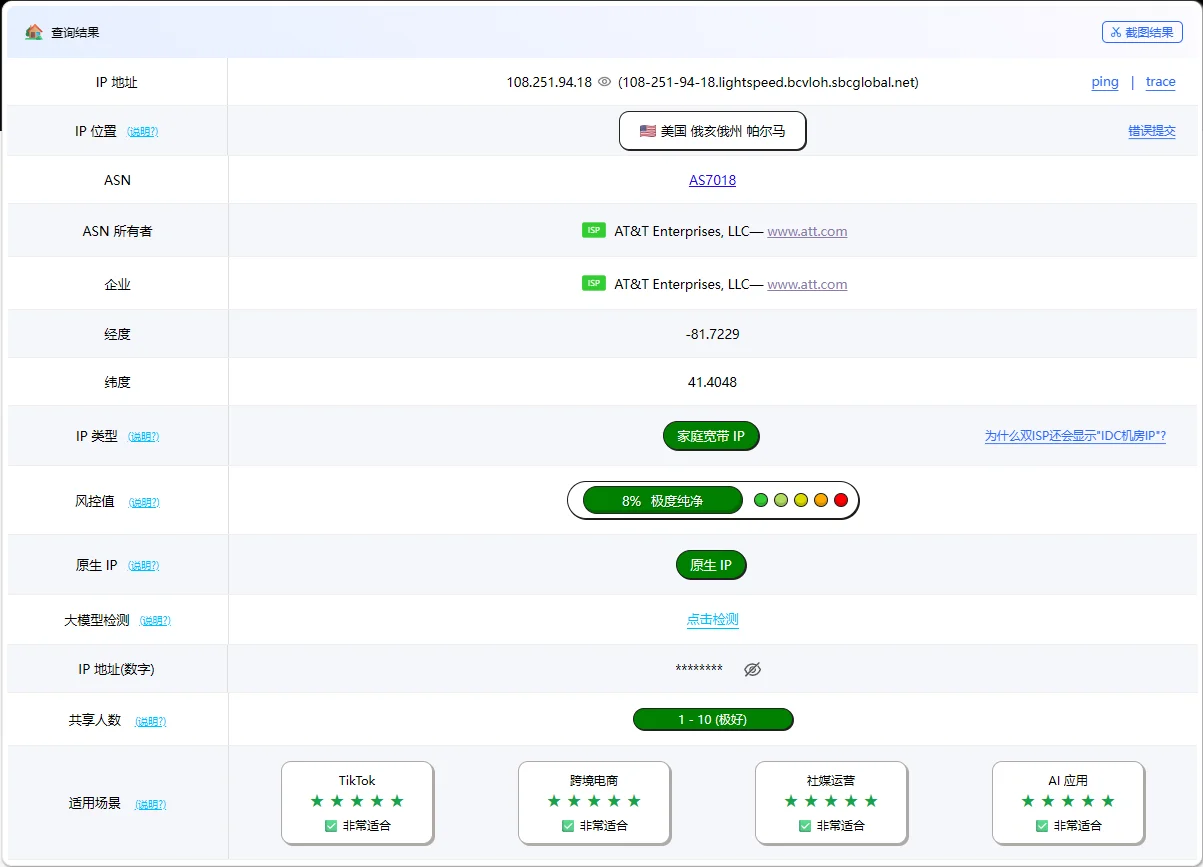Image resolution: width=1203 pixels, height=867 pixels.
Task: Open the 为什么双ISP还会显示"IDC机房IP"? link
Action: [x=1075, y=436]
